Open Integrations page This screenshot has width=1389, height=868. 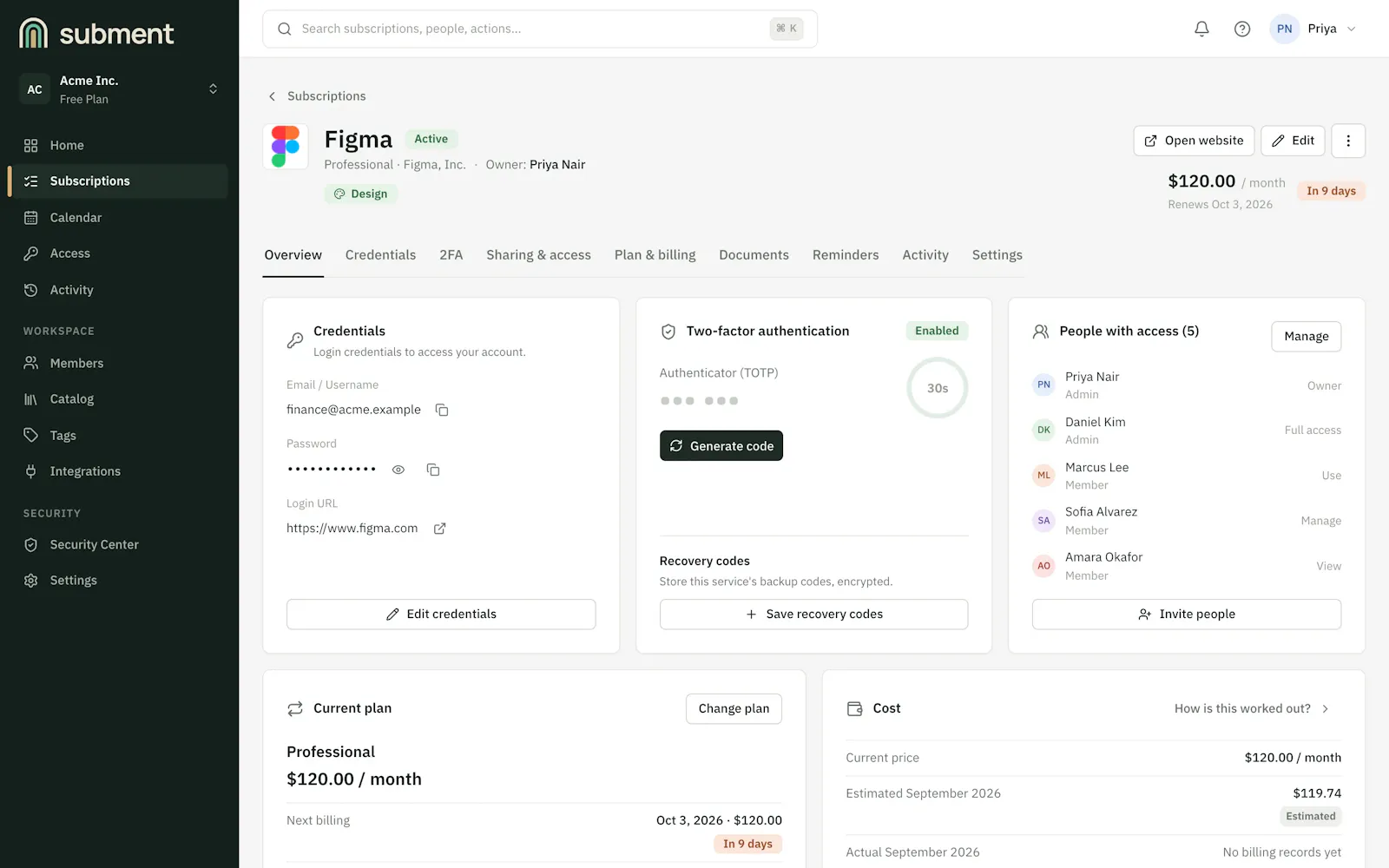(119, 471)
